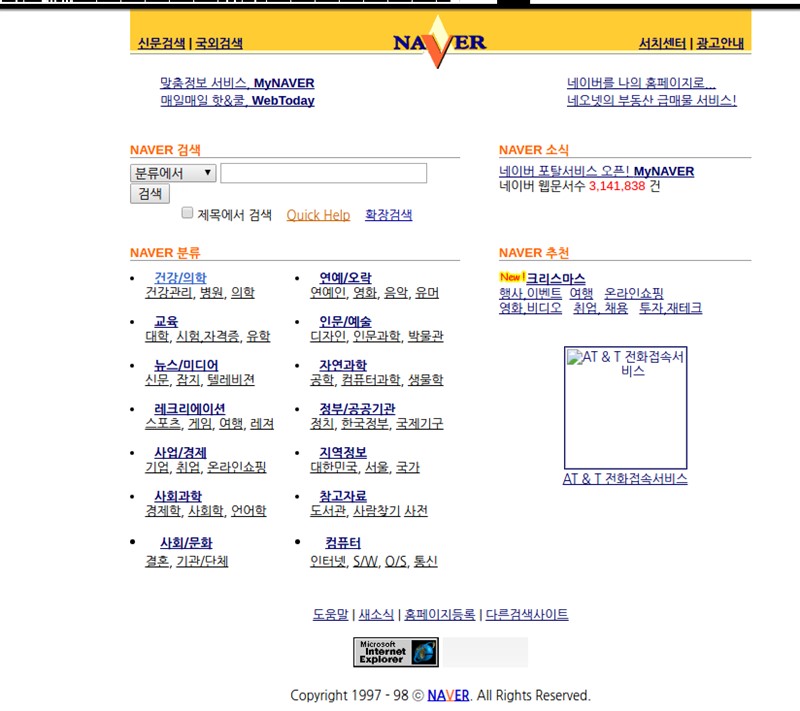Select the 결혼 subcategory link

[x=157, y=562]
